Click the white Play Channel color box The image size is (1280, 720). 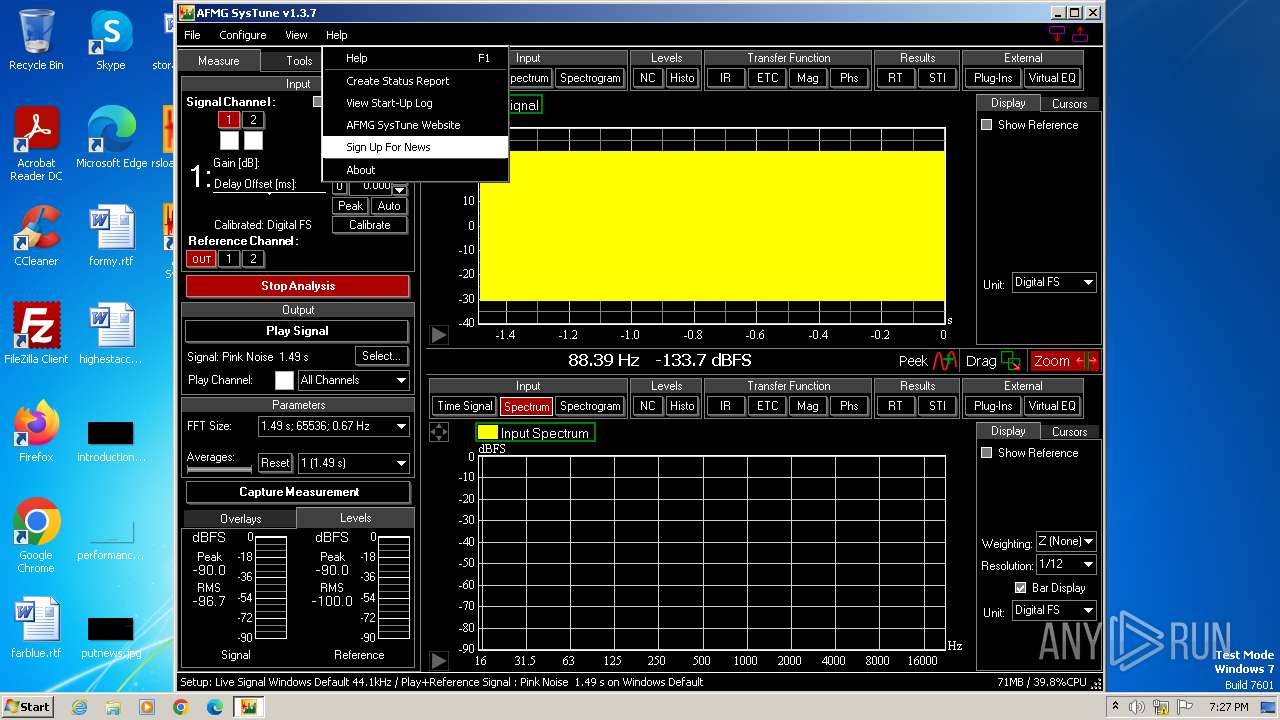click(x=285, y=380)
